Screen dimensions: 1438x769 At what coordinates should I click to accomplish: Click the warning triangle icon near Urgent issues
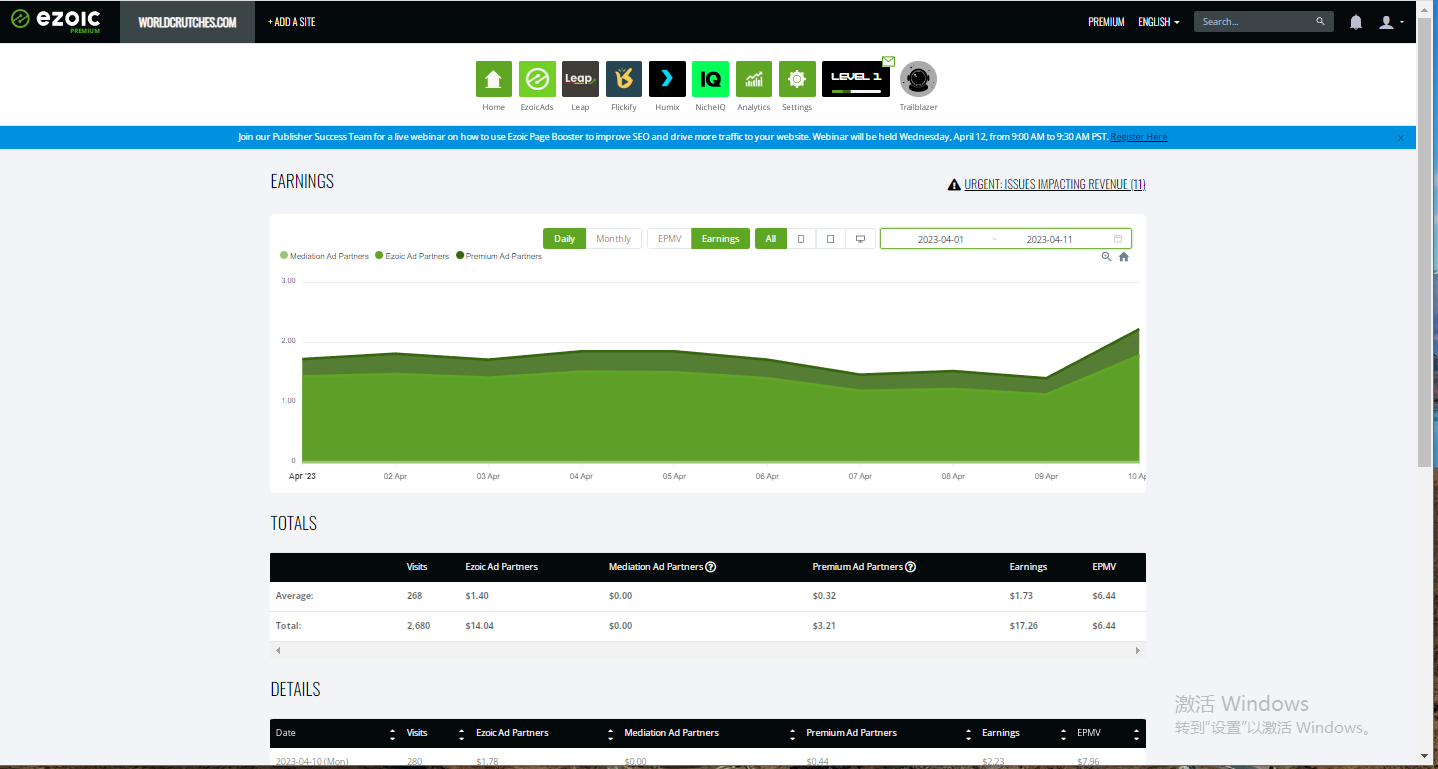pos(954,185)
